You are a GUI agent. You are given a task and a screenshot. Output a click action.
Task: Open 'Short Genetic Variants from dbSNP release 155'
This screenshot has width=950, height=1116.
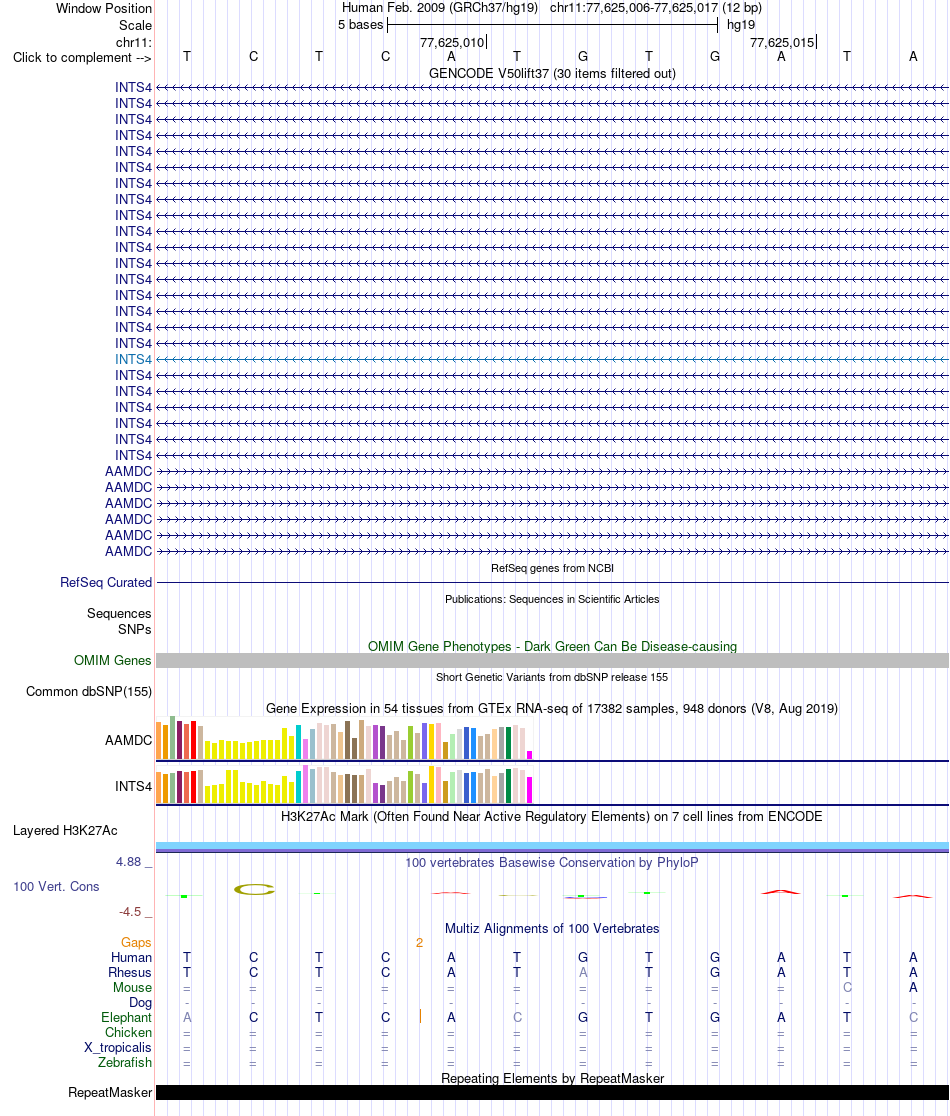click(552, 677)
